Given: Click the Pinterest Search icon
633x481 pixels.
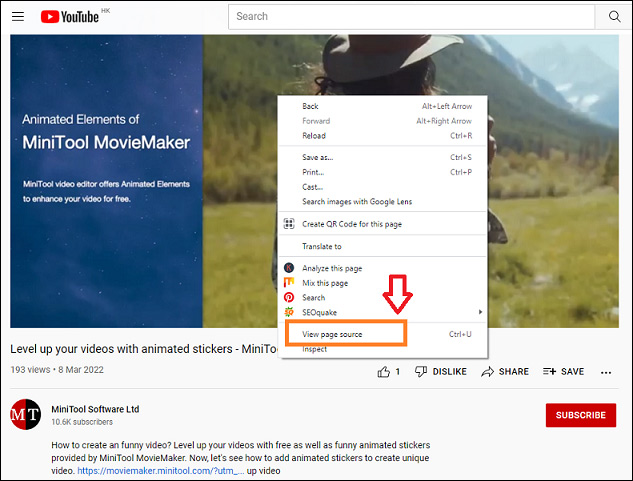Looking at the screenshot, I should (289, 297).
